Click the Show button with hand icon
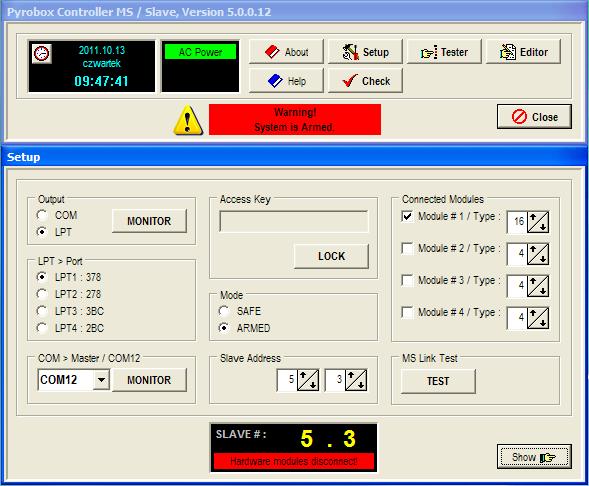The height and width of the screenshot is (486, 589). coord(534,457)
